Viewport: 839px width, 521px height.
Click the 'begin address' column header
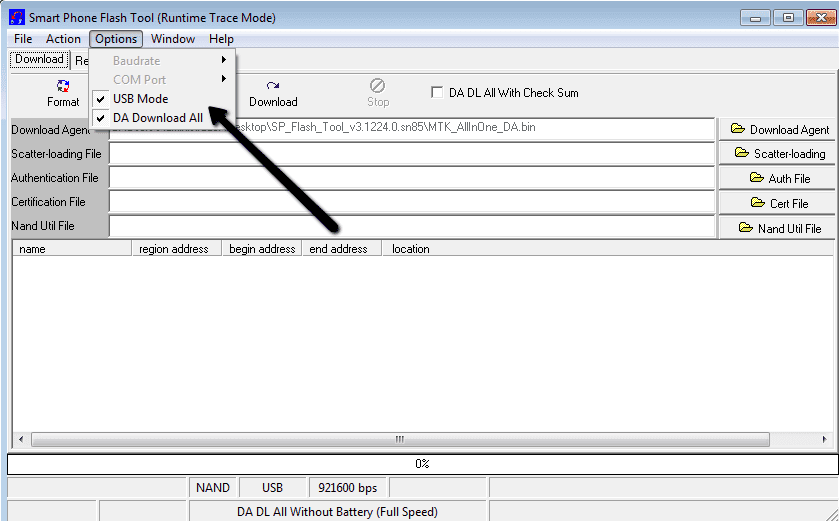[262, 249]
